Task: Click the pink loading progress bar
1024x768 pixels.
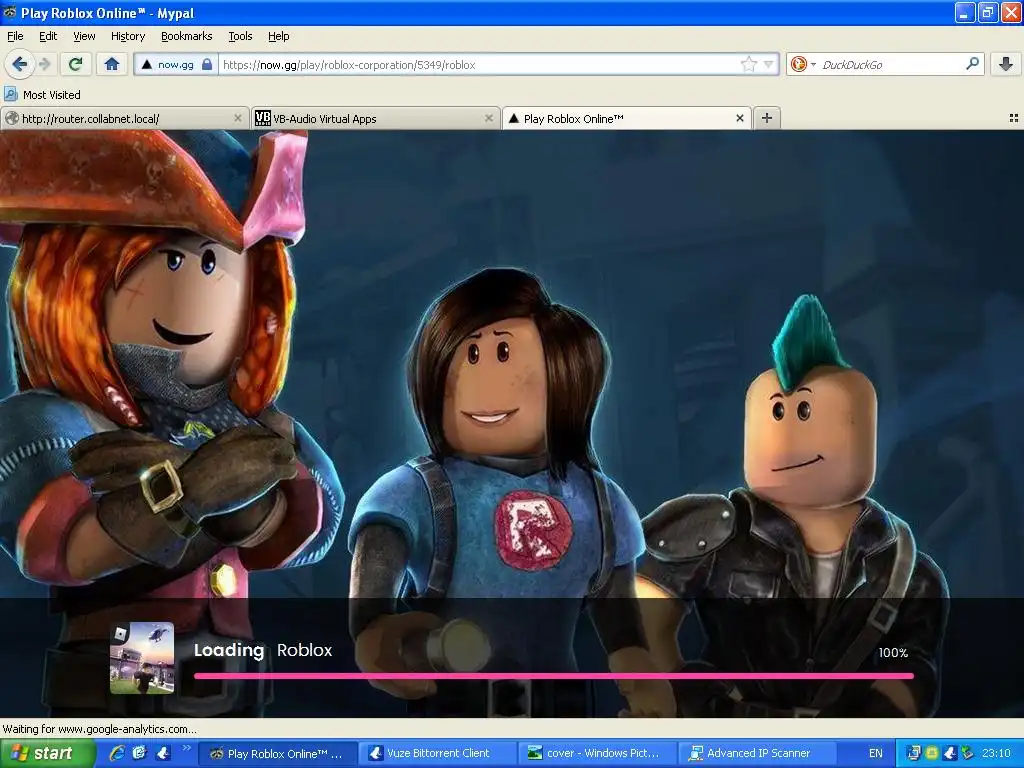Action: click(554, 676)
